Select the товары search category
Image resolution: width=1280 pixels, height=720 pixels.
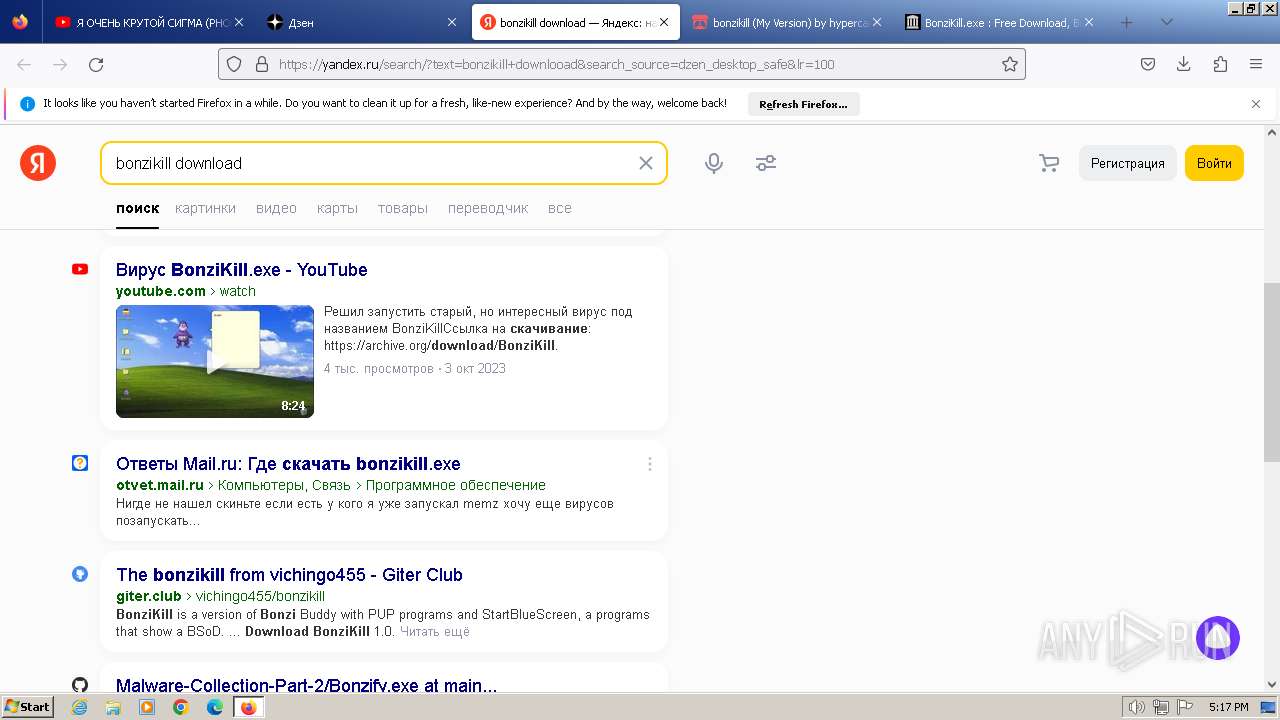[403, 208]
